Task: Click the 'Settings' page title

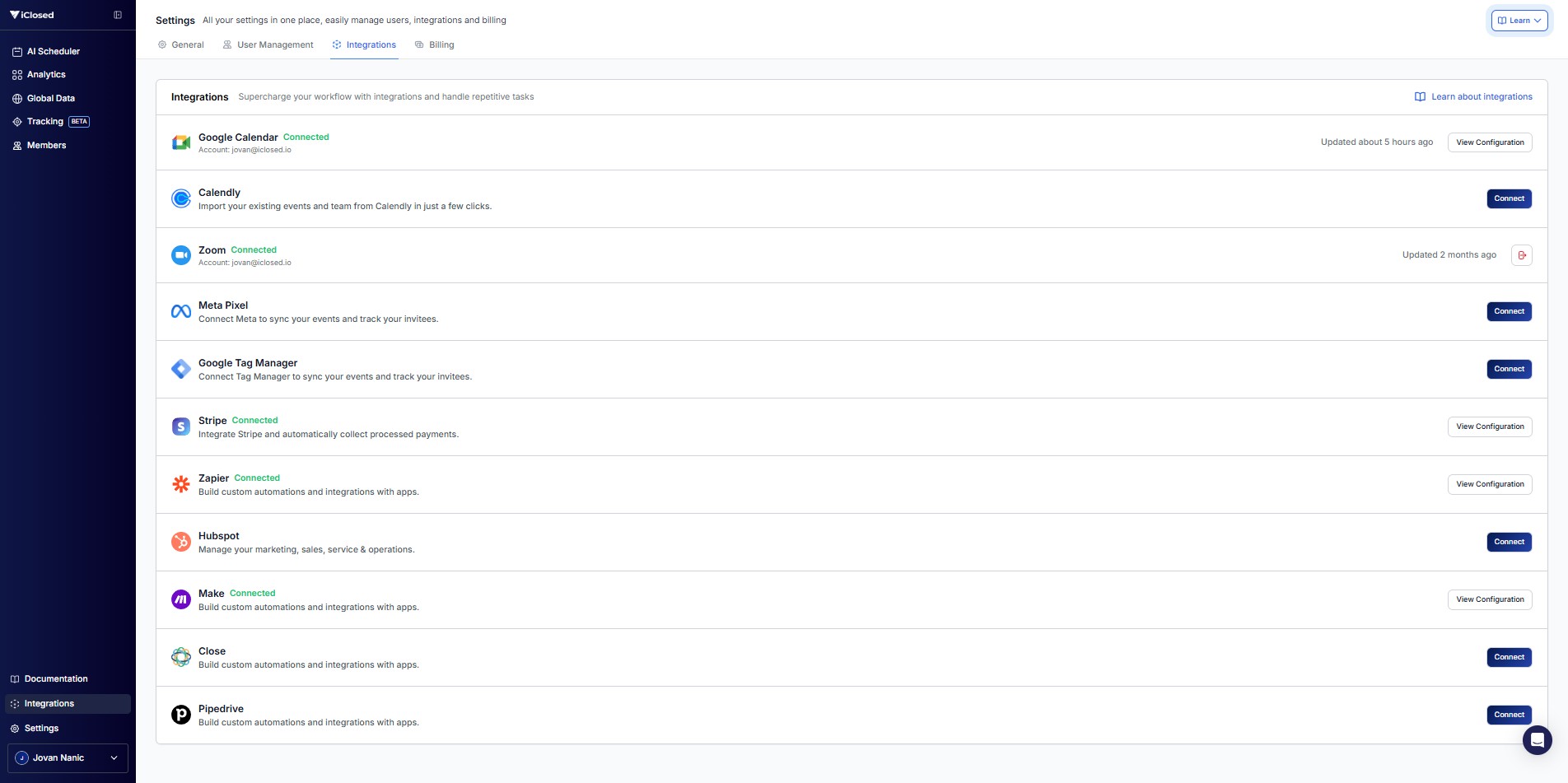Action: [x=175, y=21]
